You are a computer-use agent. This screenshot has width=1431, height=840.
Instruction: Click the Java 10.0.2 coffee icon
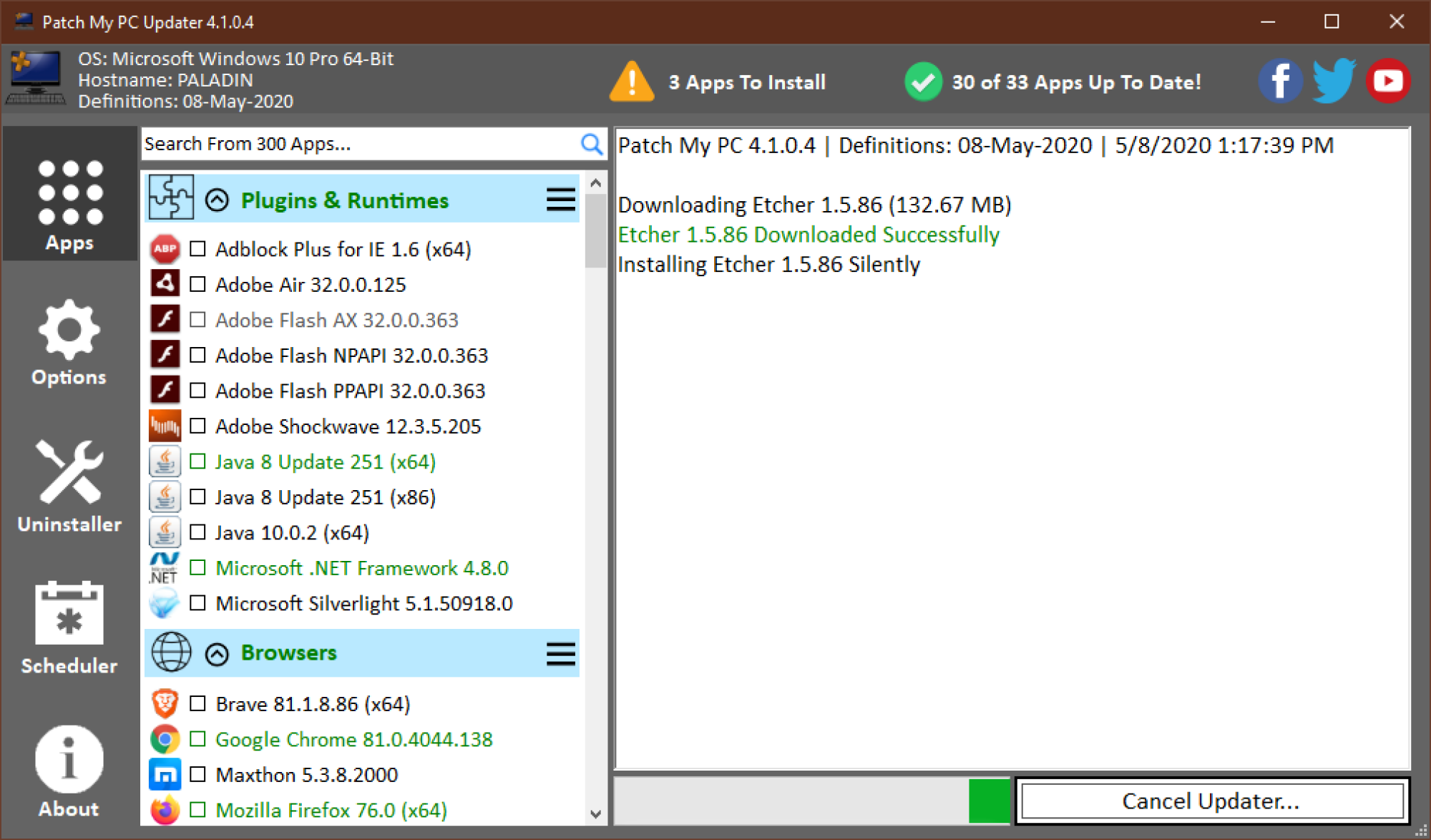click(165, 532)
